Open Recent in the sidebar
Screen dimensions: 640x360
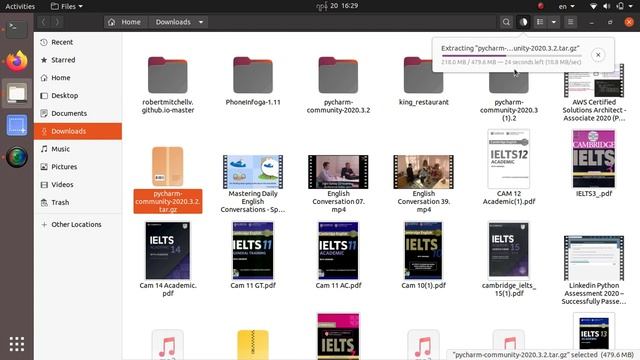[x=78, y=42]
